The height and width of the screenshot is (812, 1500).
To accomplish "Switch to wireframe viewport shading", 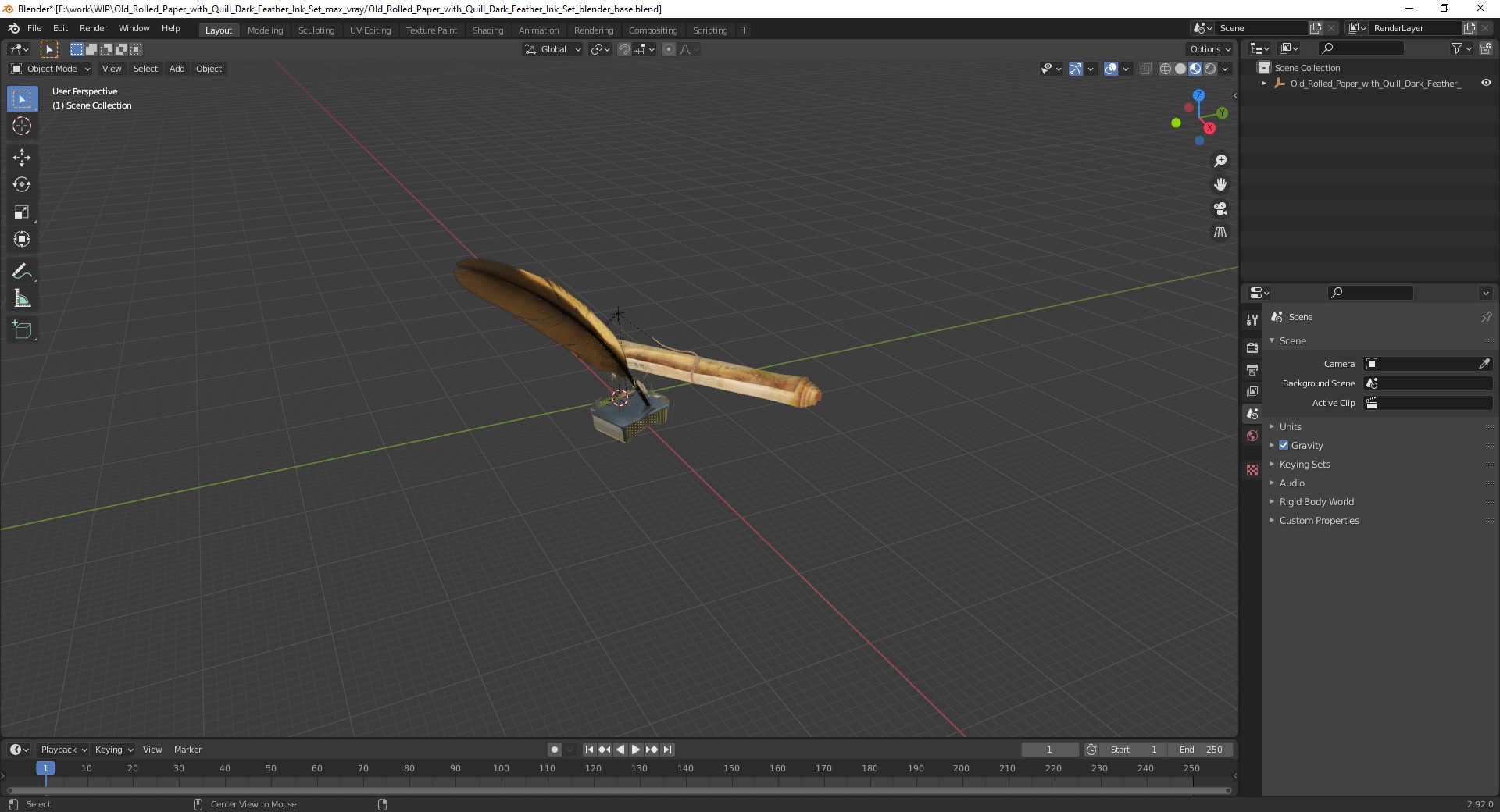I will tap(1166, 69).
